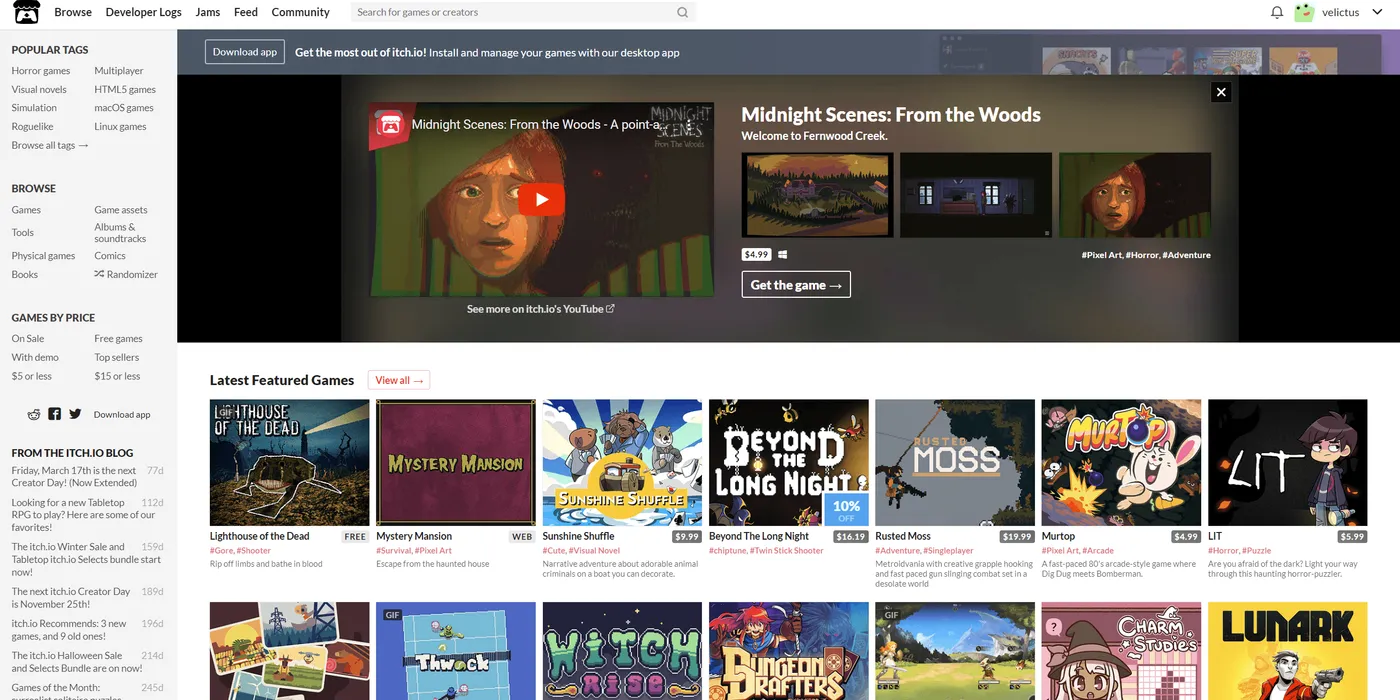This screenshot has height=700, width=1400.
Task: Go to the Jams page
Action: (x=208, y=12)
